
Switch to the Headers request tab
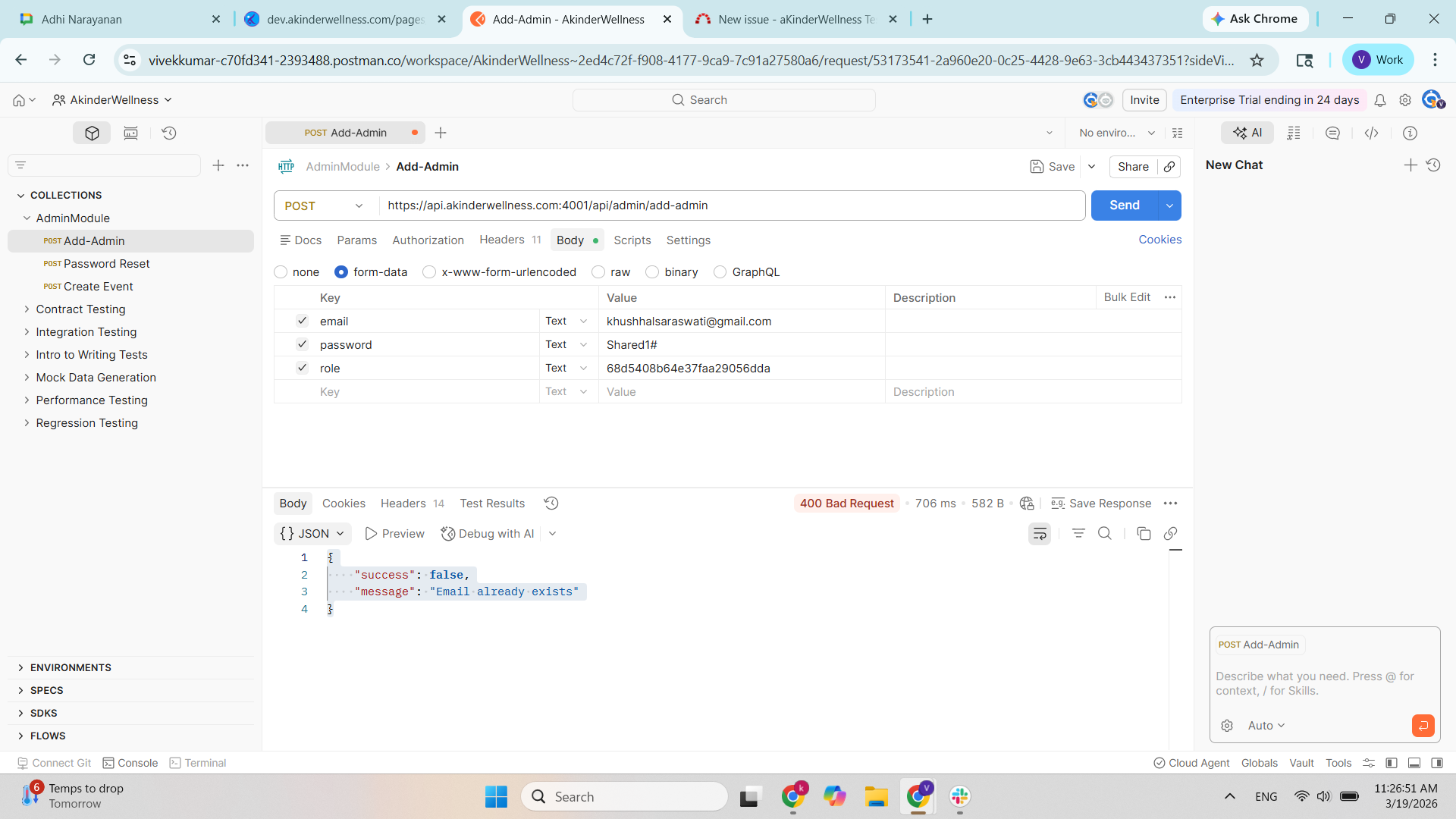coord(502,240)
